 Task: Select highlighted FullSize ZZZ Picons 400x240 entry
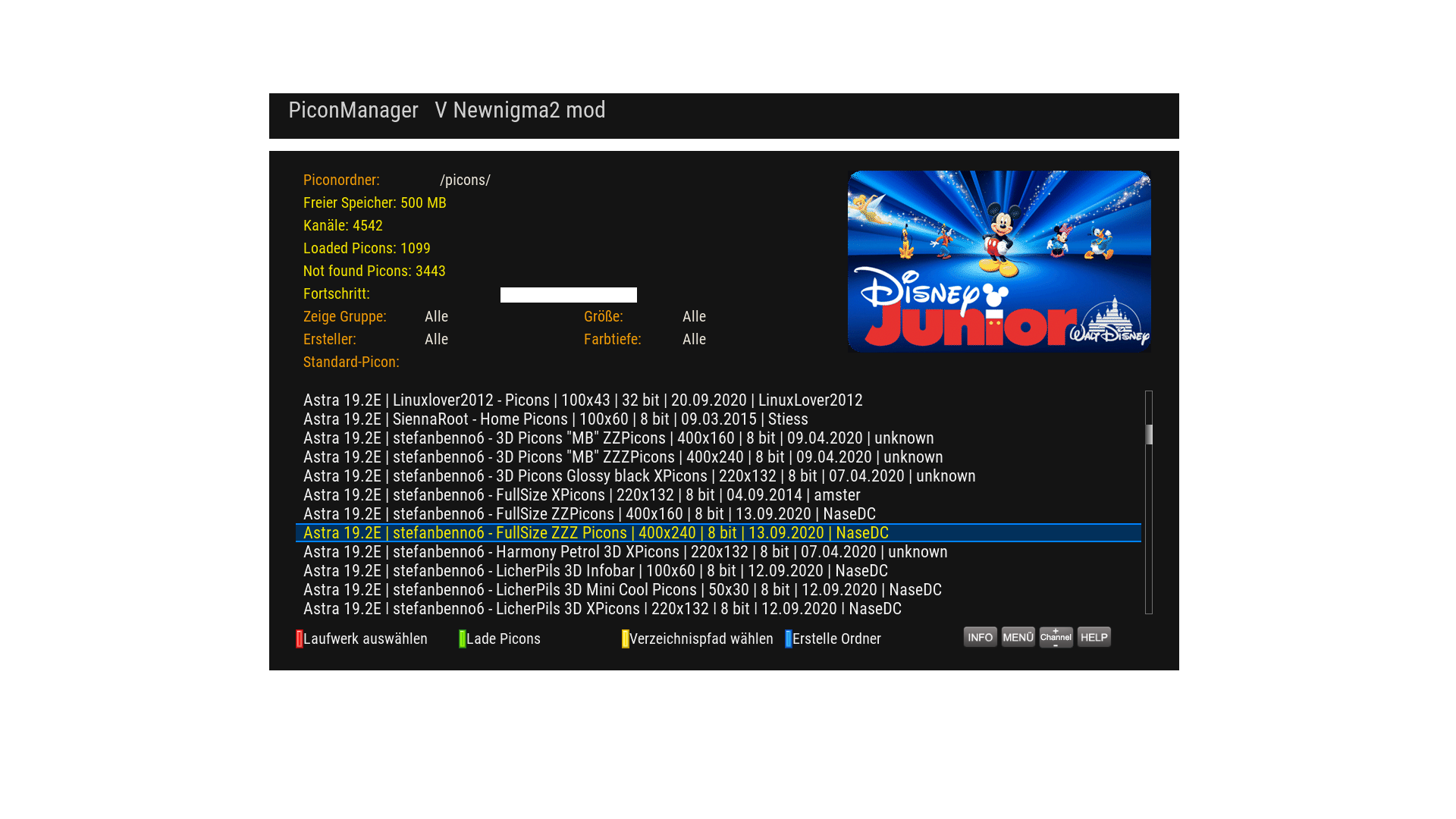click(595, 532)
